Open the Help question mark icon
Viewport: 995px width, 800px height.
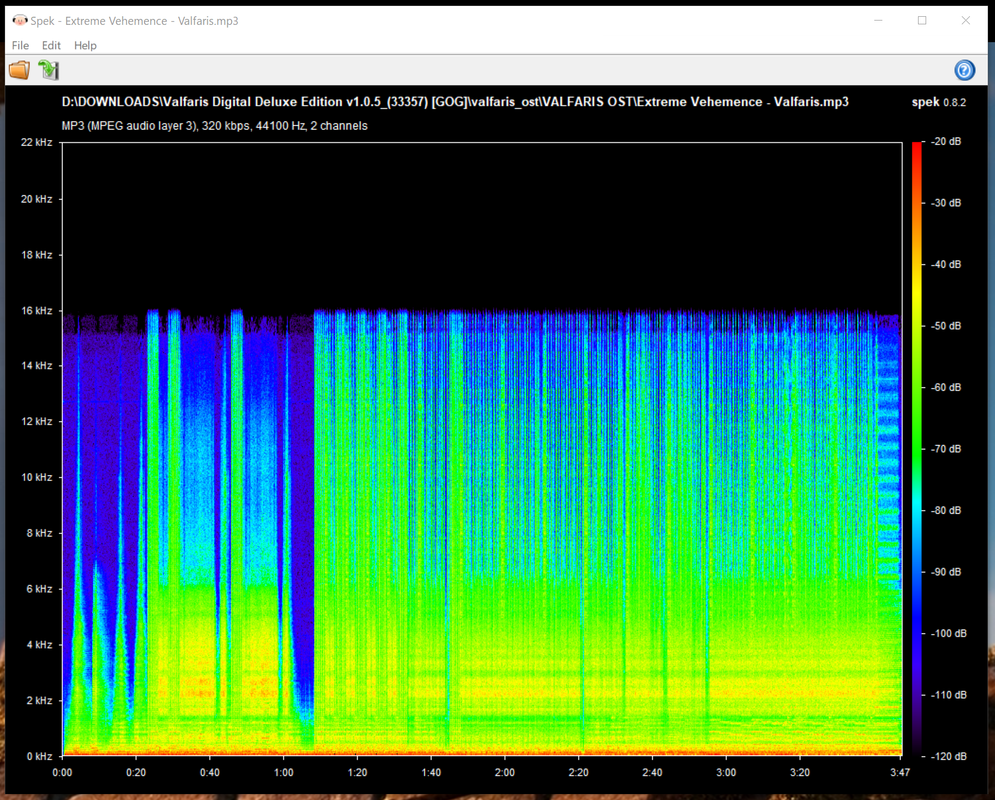965,70
